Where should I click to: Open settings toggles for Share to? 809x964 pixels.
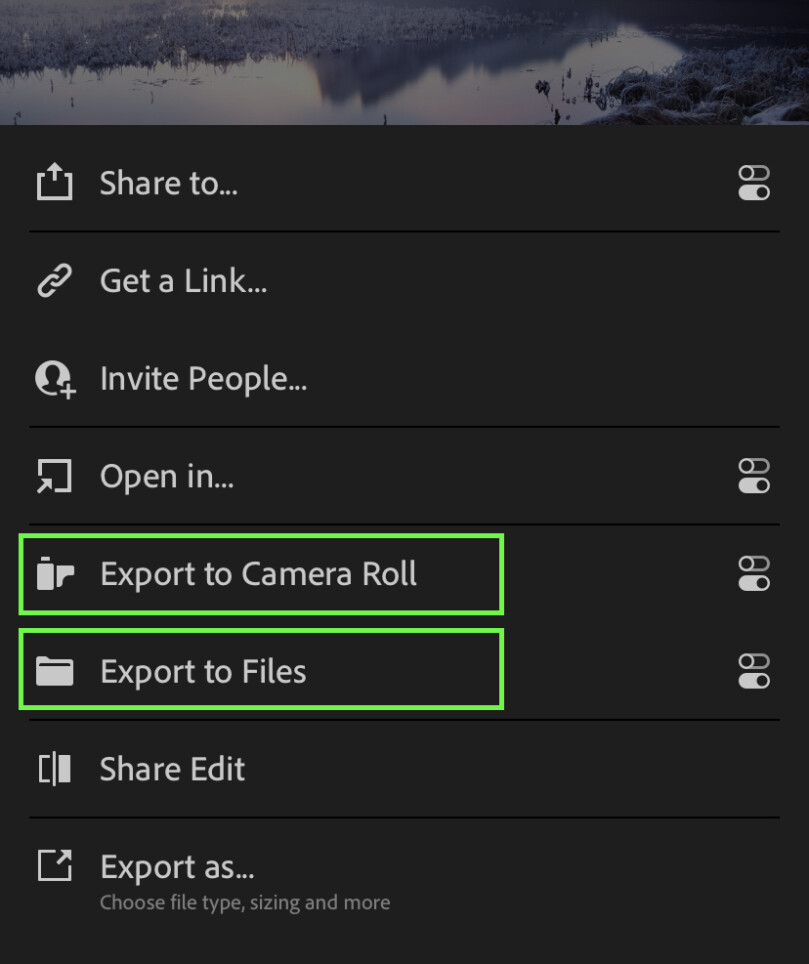(754, 184)
